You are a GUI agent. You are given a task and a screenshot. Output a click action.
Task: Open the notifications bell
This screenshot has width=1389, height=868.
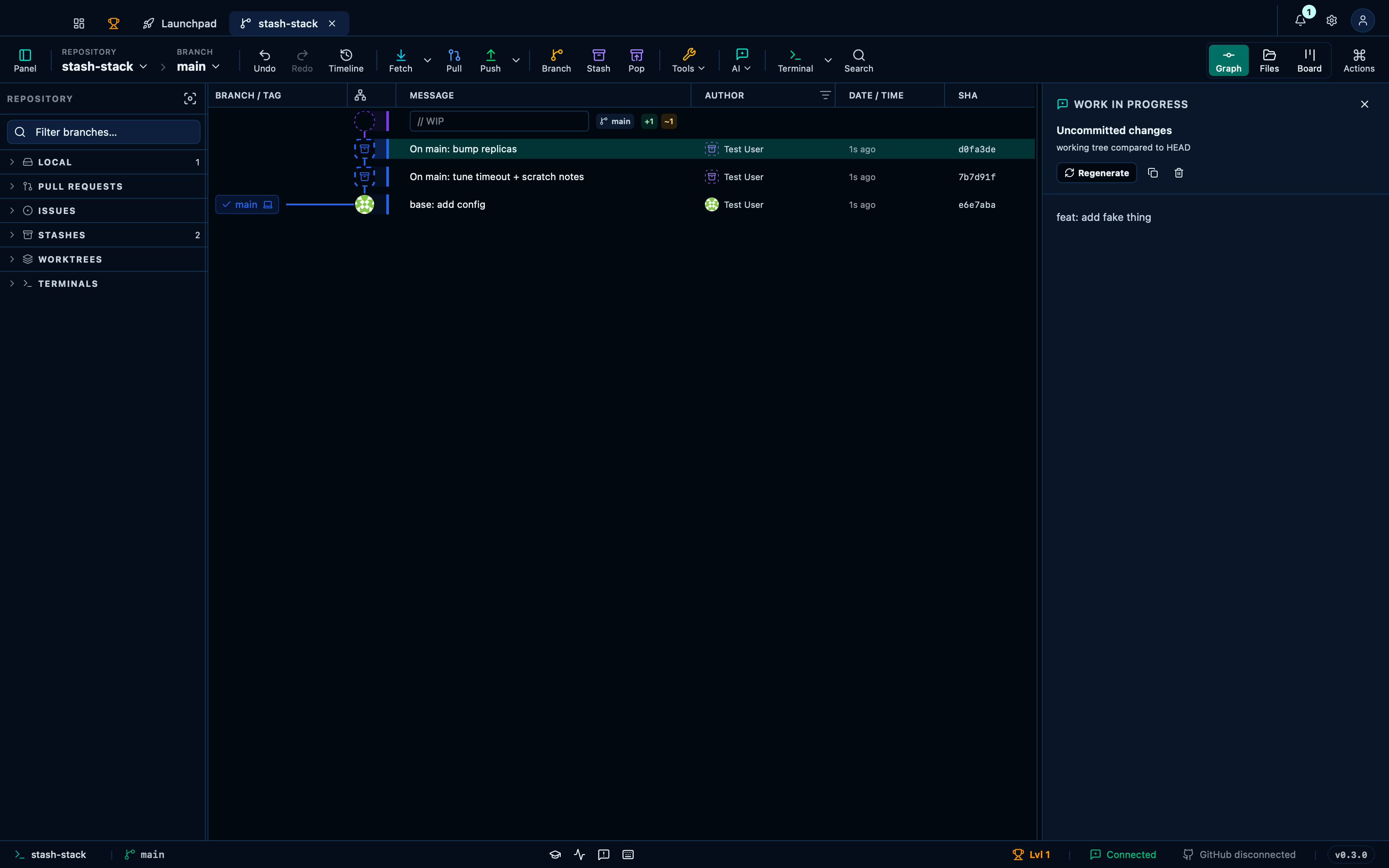pos(1300,21)
